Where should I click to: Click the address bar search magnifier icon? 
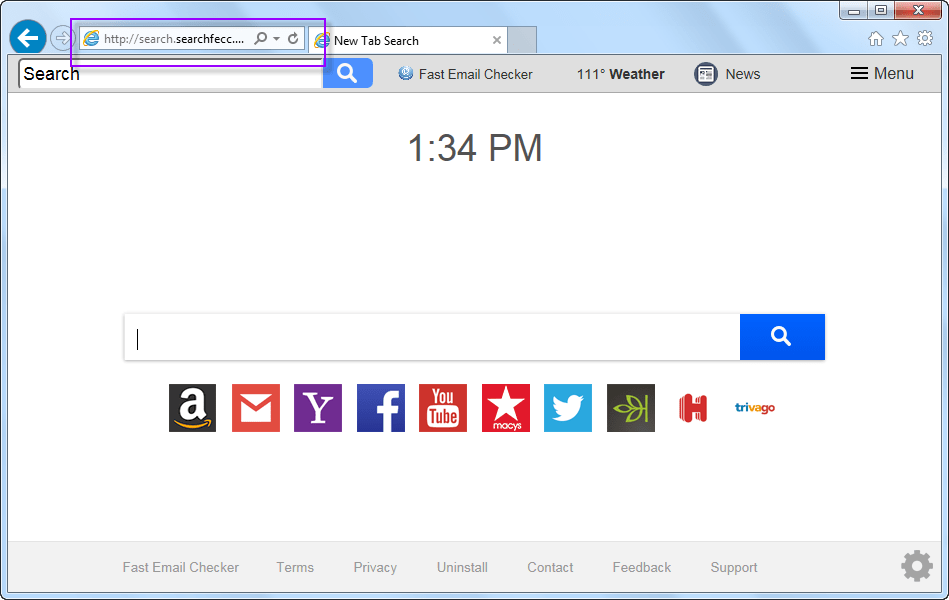260,39
